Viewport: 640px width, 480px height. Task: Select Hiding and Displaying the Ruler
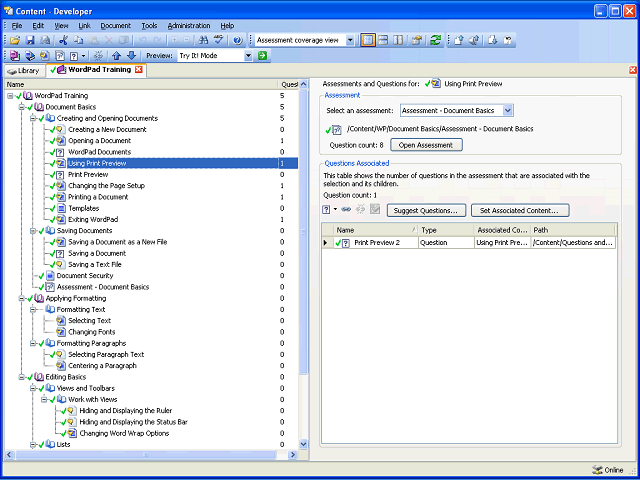(x=126, y=411)
